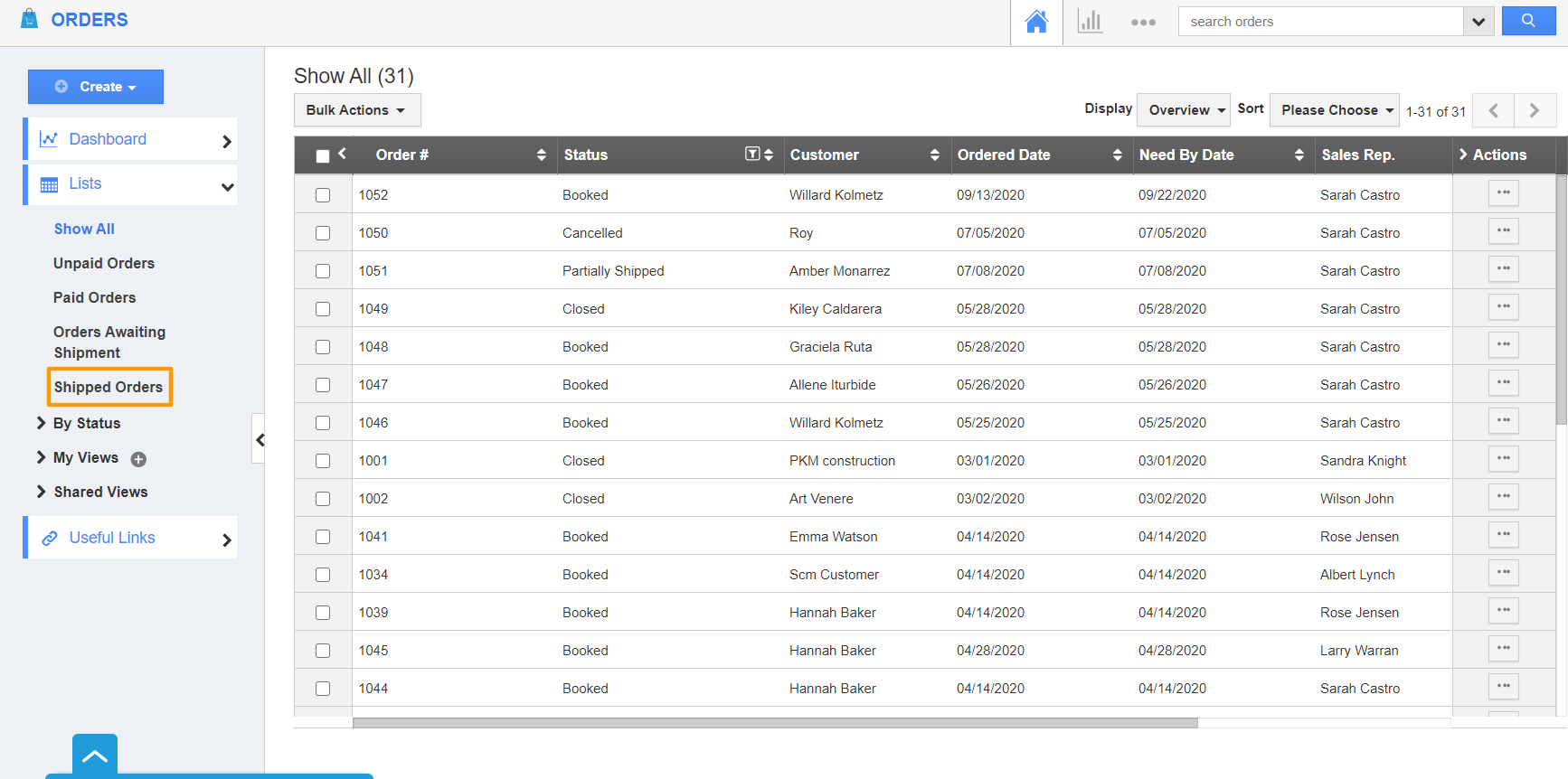Open actions menu for order 1052
1568x779 pixels.
[x=1503, y=193]
